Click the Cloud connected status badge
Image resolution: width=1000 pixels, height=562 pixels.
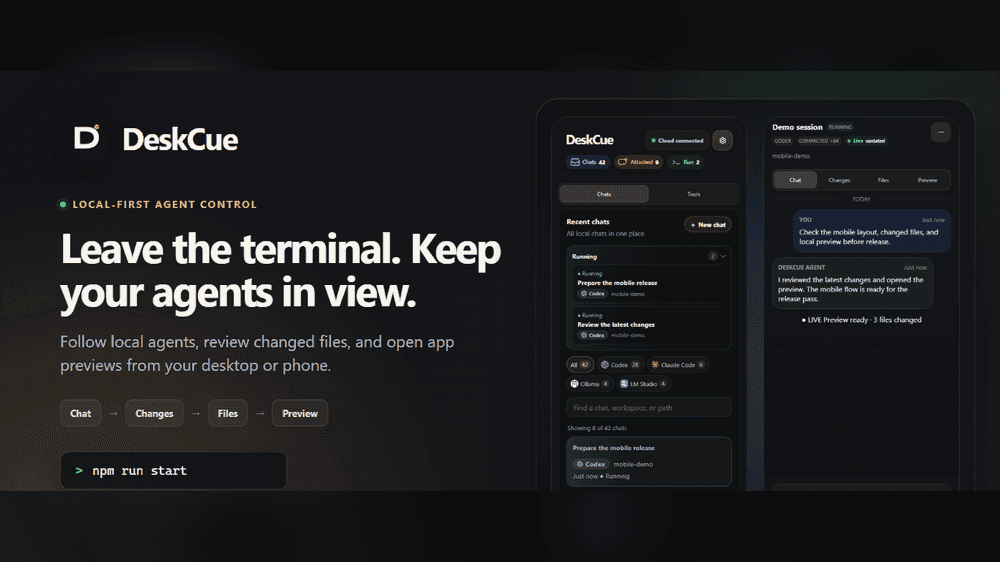coord(677,140)
